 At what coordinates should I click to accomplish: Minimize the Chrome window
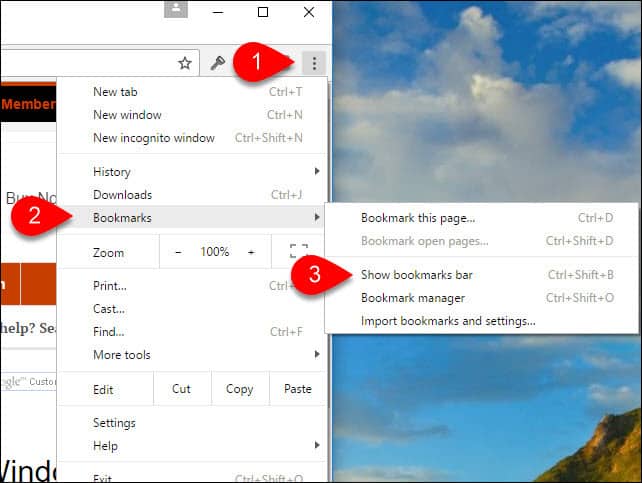pos(218,12)
